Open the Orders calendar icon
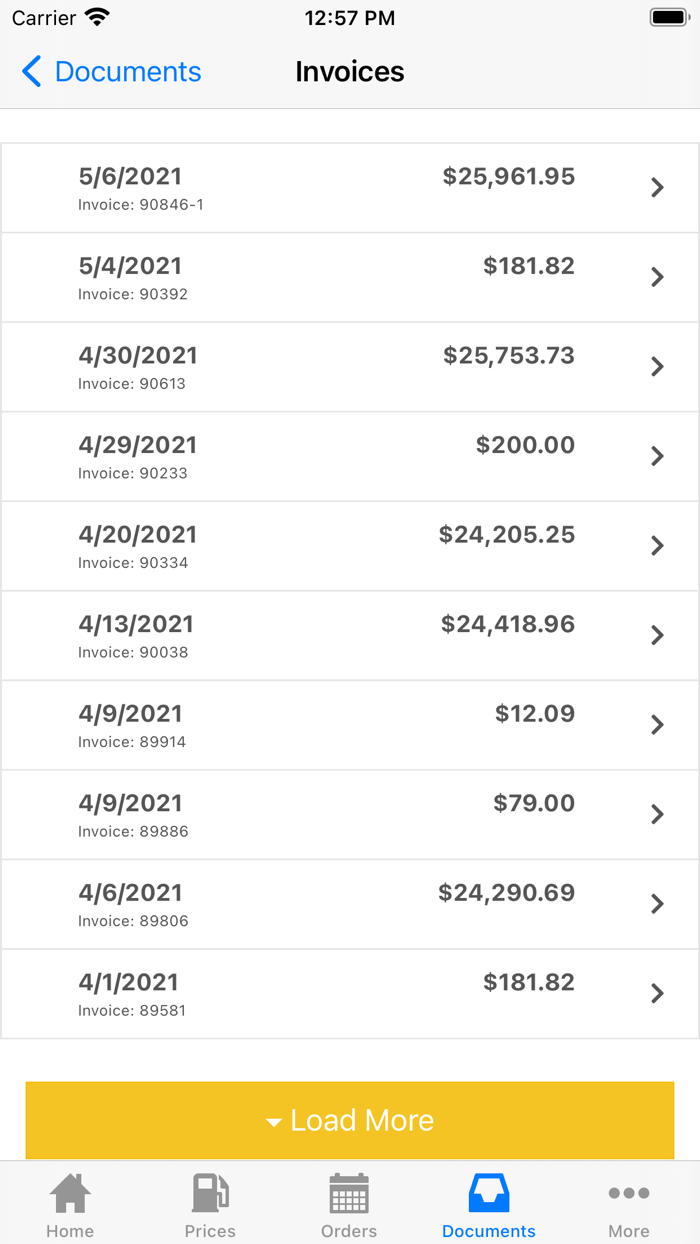700x1244 pixels. [349, 1193]
